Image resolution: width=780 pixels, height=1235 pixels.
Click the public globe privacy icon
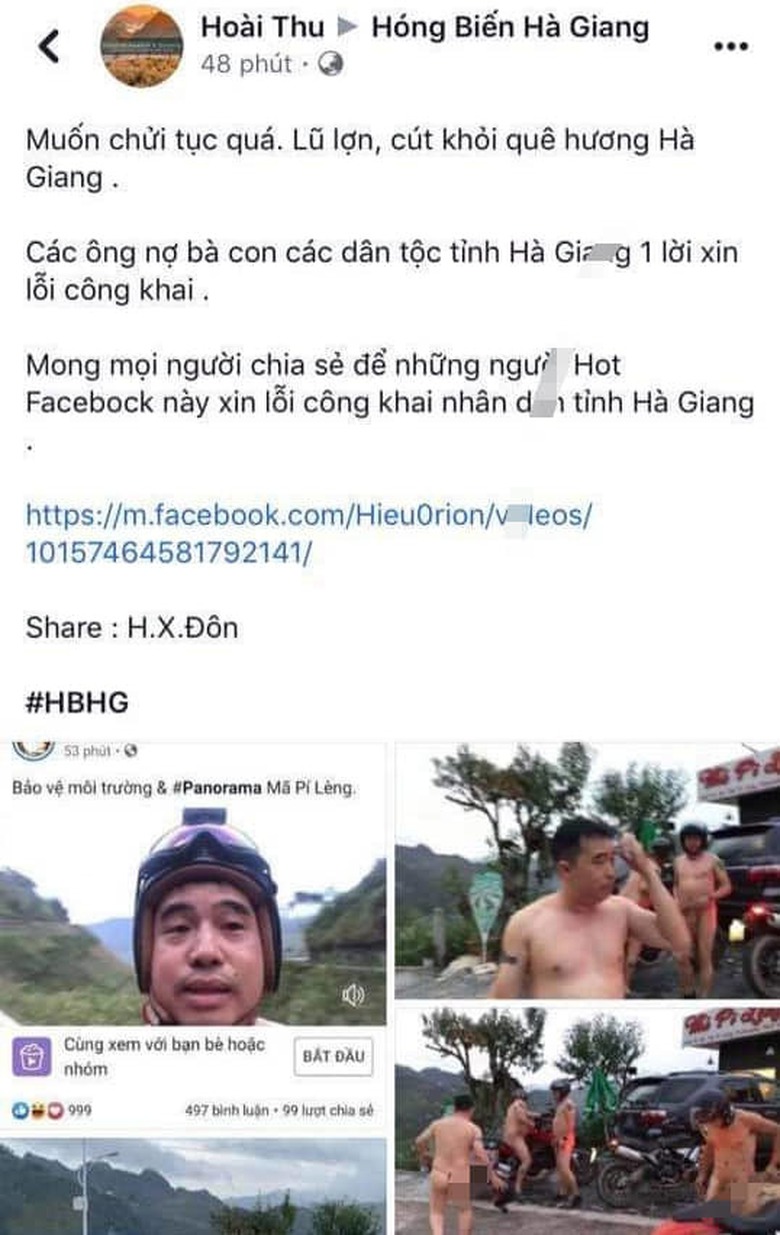tap(331, 64)
